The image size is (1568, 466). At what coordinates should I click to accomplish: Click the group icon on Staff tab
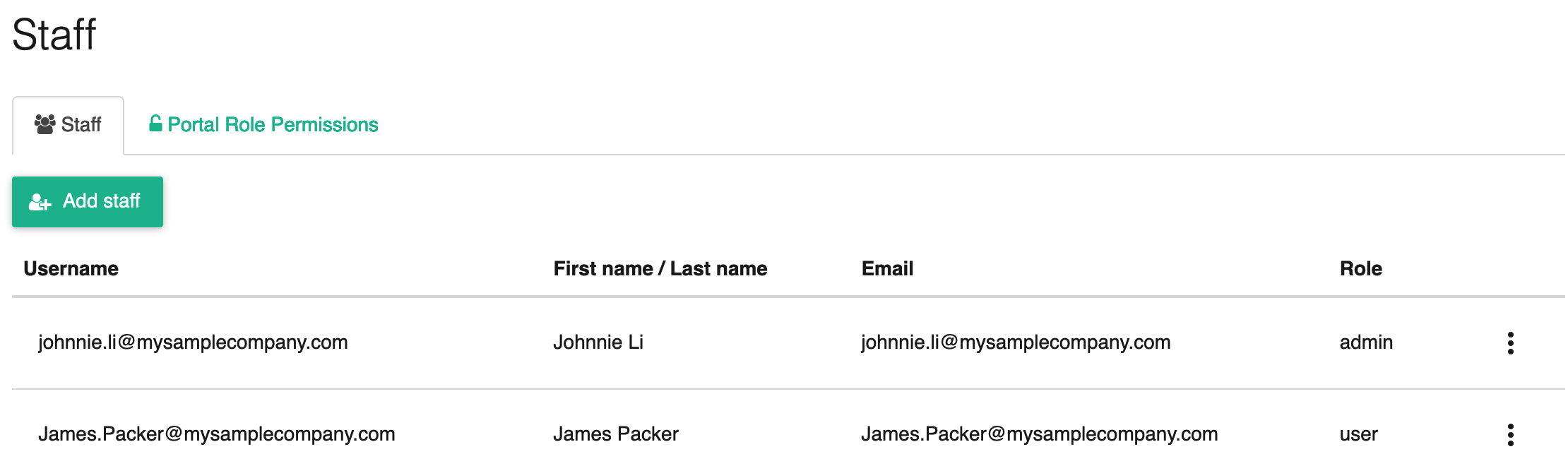point(45,124)
